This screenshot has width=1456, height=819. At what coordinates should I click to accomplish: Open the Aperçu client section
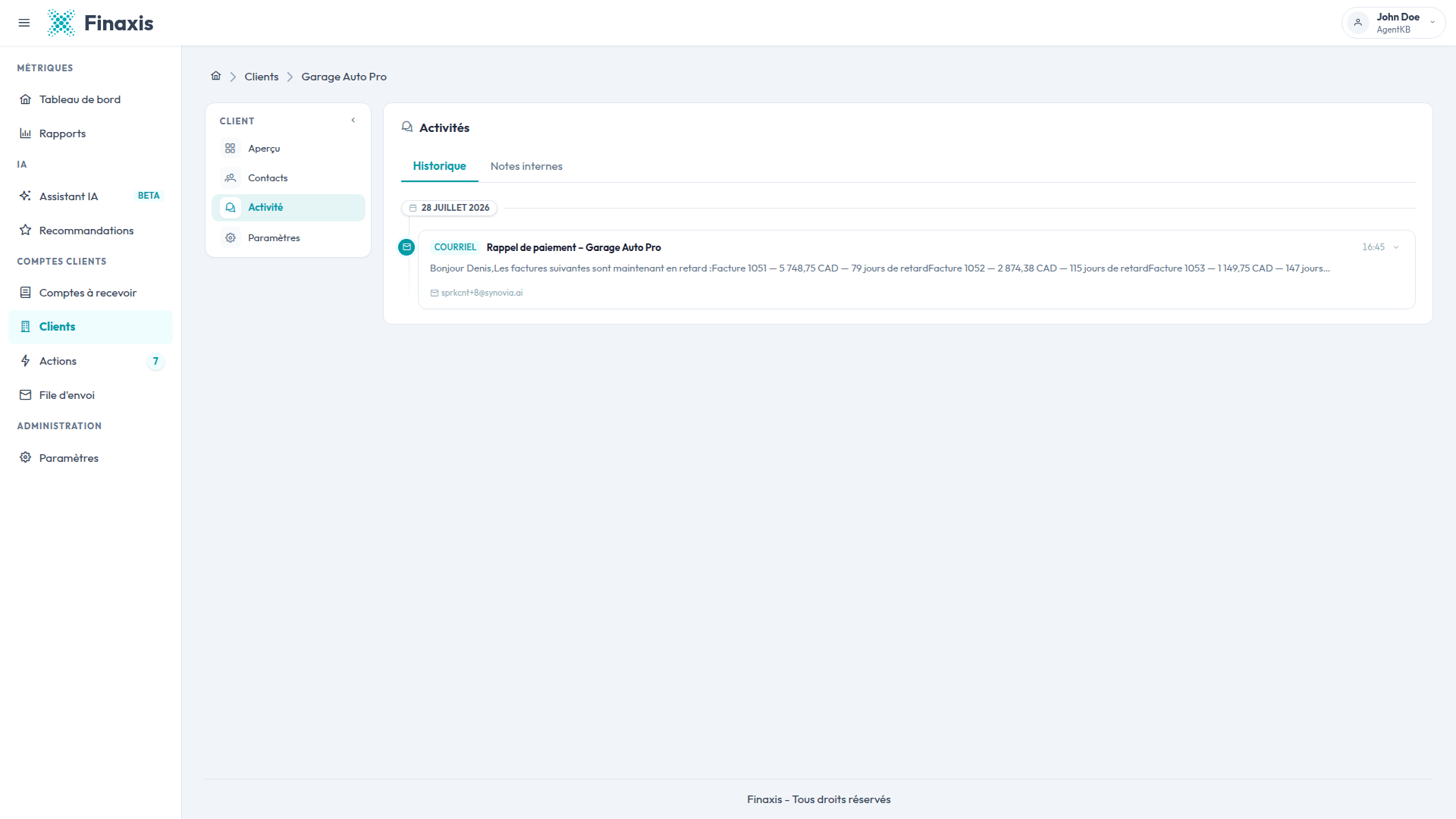(288, 149)
